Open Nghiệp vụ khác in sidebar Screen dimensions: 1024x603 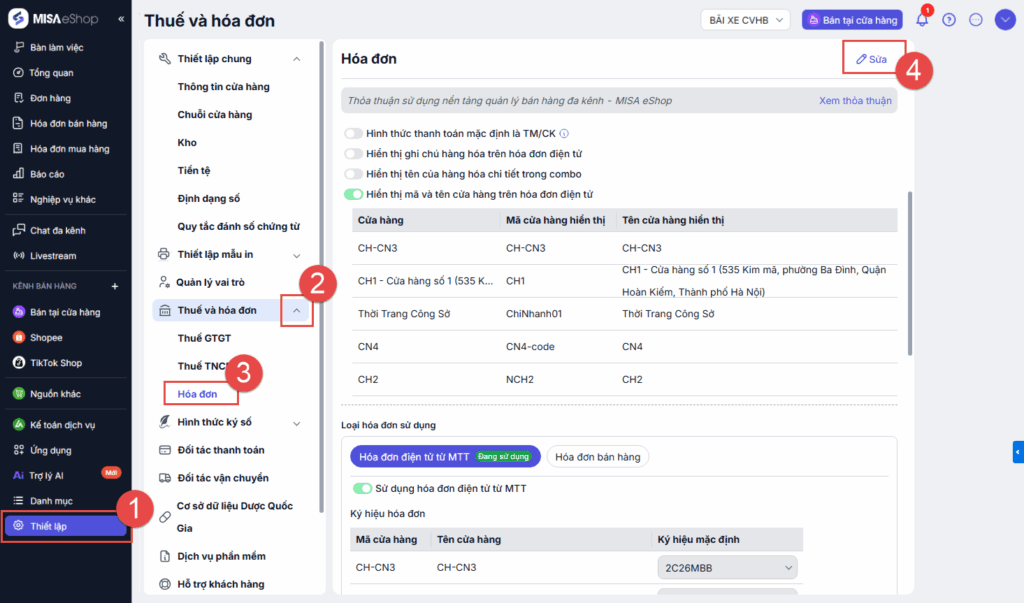[x=63, y=199]
